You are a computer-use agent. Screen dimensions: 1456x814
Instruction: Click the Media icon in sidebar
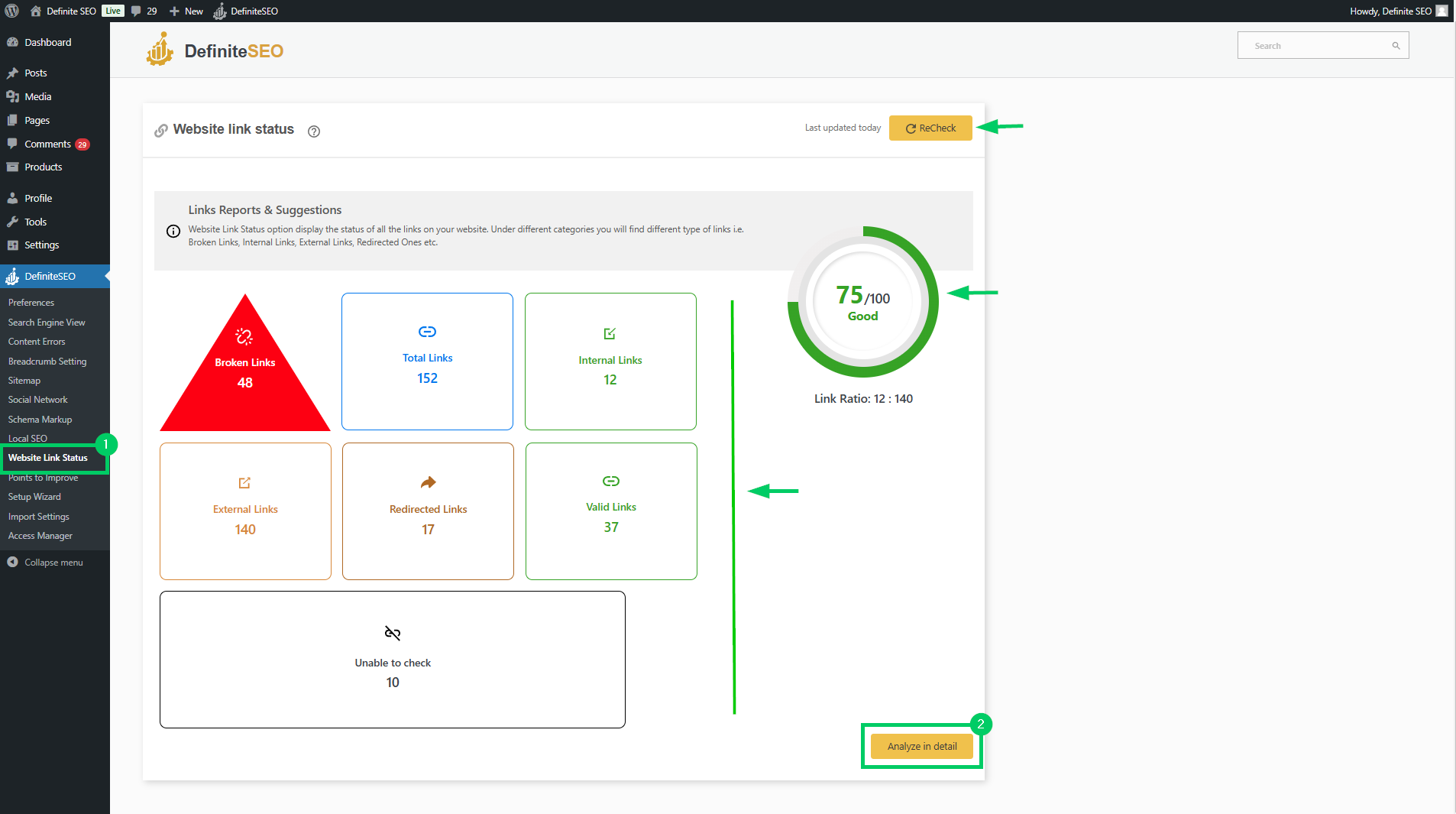click(x=12, y=96)
